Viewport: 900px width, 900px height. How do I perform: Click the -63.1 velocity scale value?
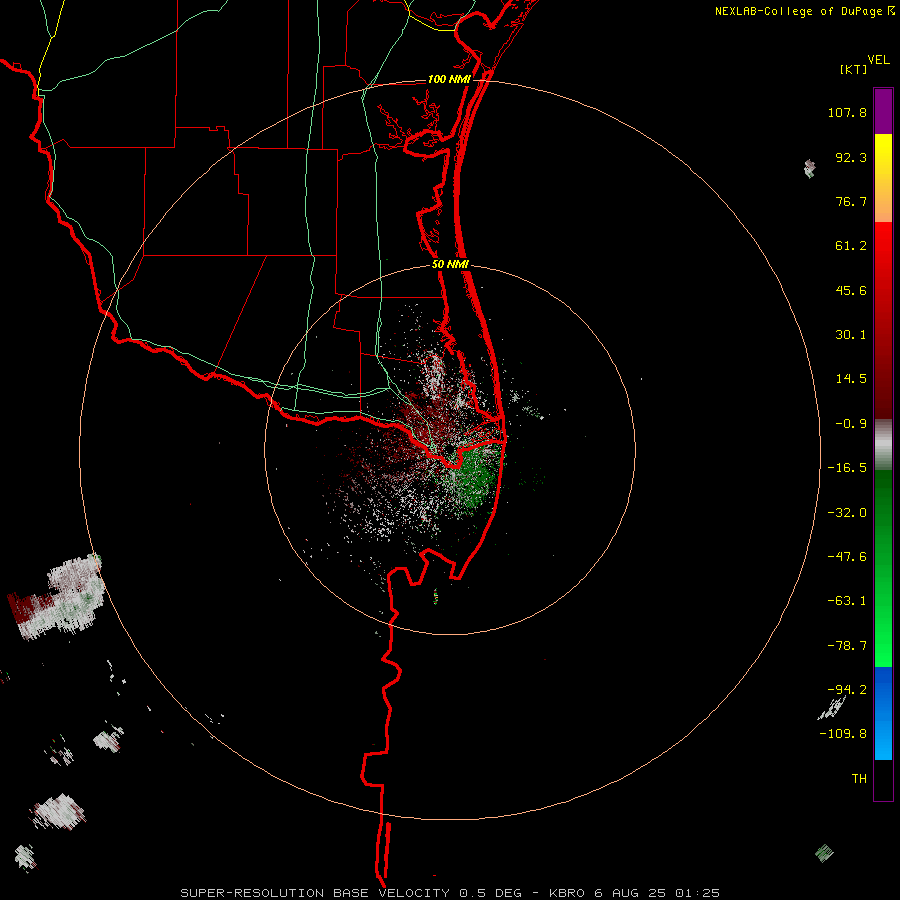pos(847,601)
